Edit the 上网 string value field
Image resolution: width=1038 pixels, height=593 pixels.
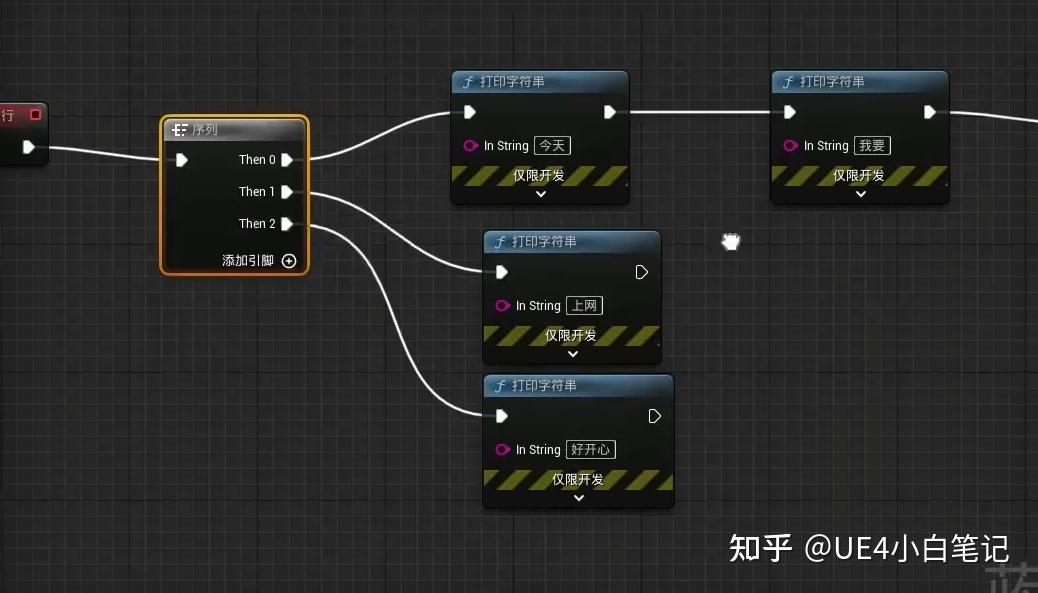click(585, 306)
